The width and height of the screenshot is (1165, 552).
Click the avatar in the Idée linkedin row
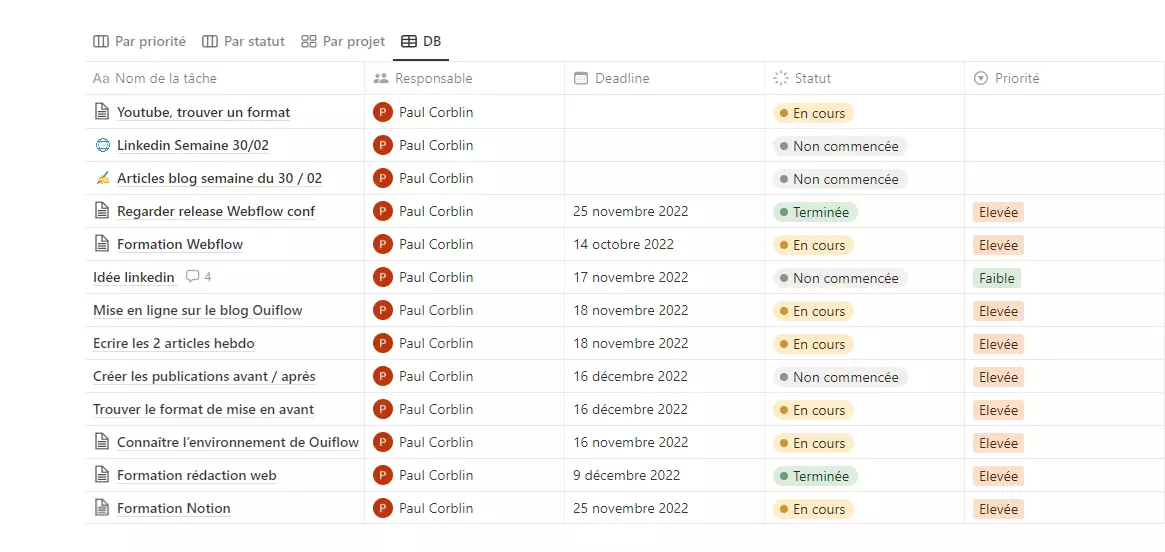click(383, 277)
